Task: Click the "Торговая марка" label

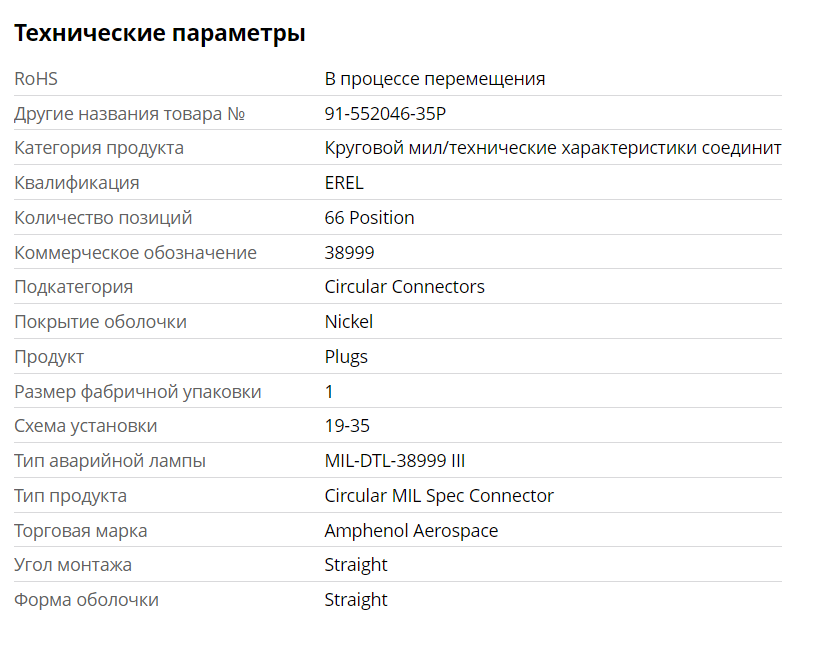Action: click(x=81, y=531)
